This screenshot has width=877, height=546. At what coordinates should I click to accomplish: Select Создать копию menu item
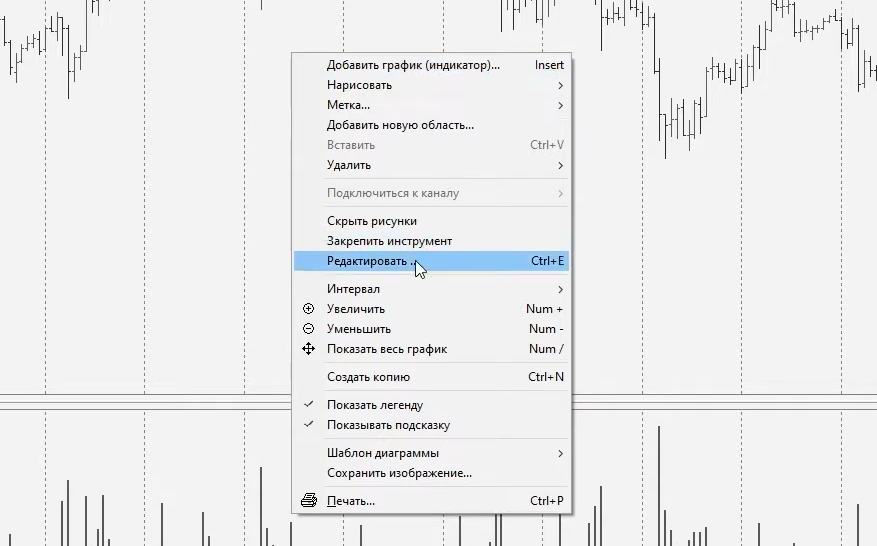click(368, 377)
